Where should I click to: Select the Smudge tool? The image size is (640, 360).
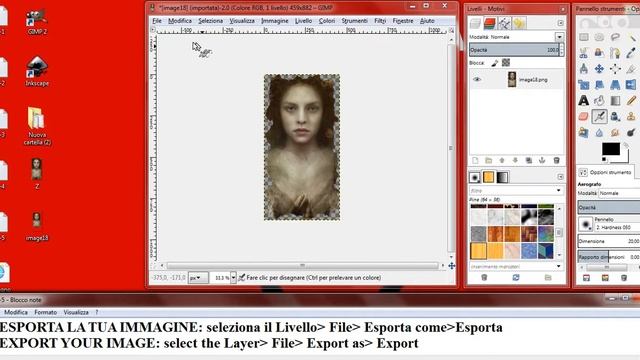pyautogui.click(x=615, y=132)
